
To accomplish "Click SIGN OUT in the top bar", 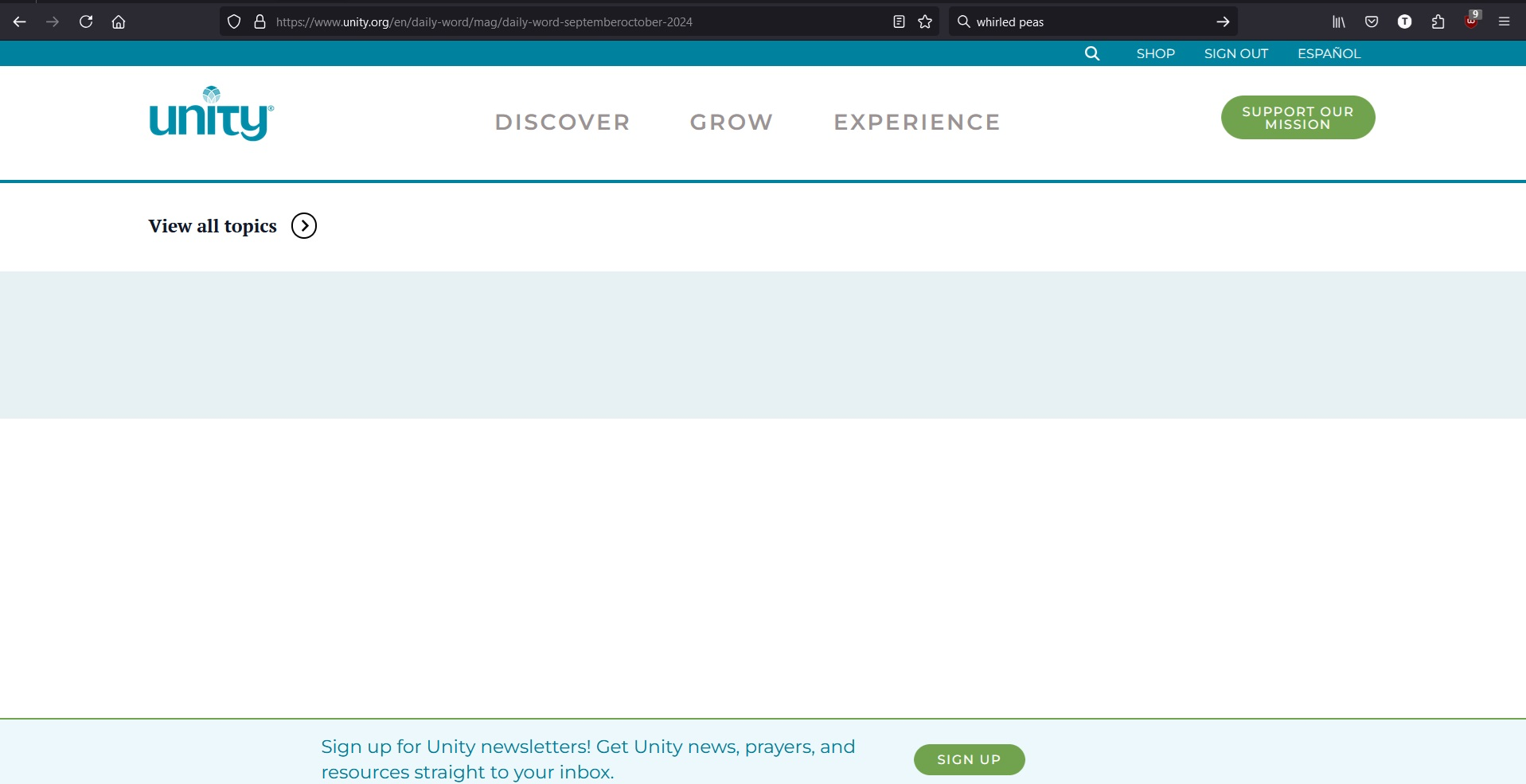I will coord(1236,53).
